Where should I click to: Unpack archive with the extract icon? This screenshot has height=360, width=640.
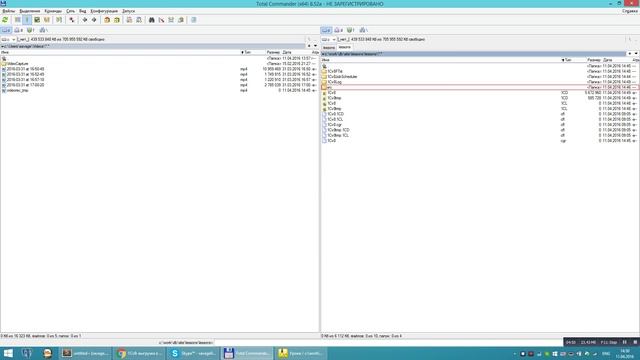click(x=117, y=20)
